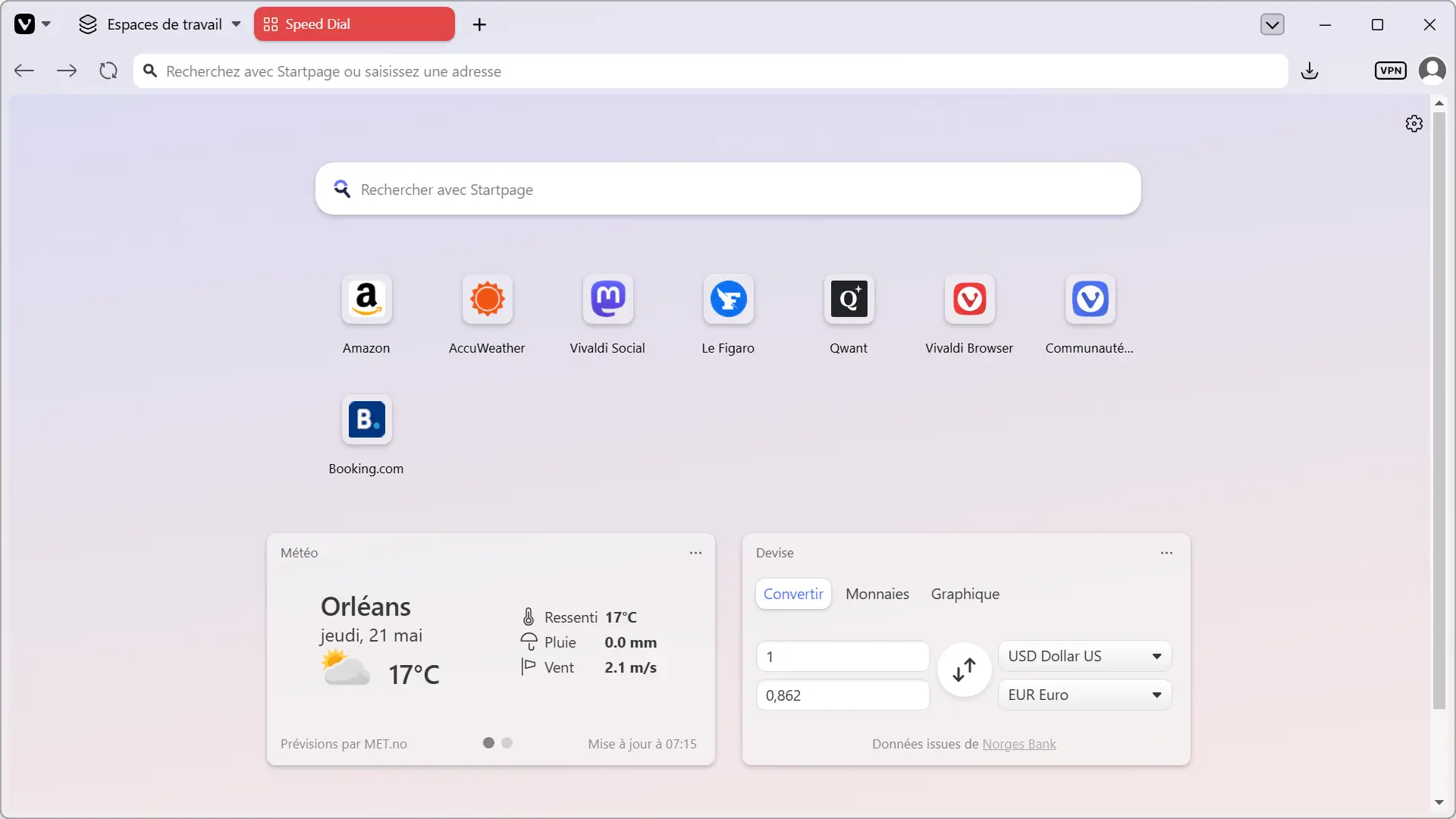Go back with the back arrow
1456x819 pixels.
24,71
